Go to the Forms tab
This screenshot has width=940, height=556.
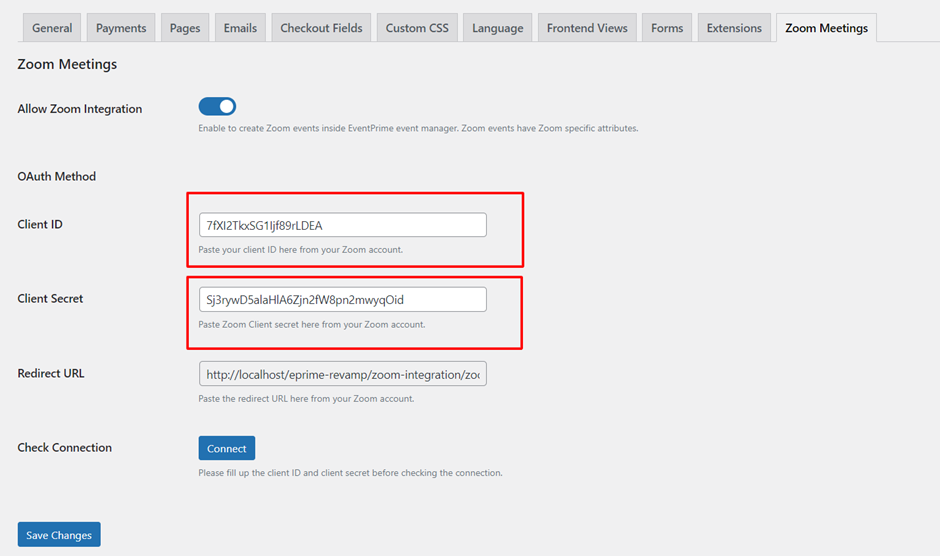pos(667,28)
